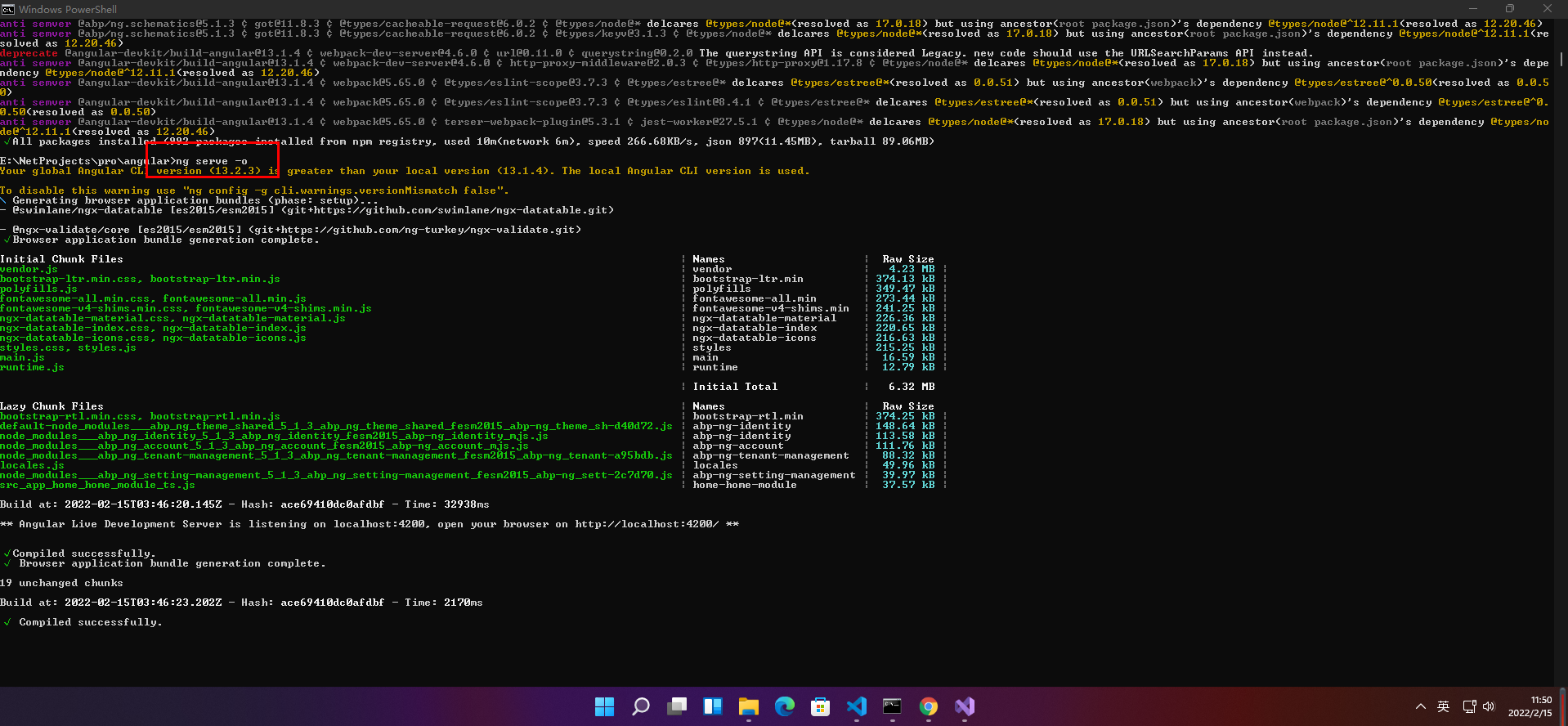Click 'abp-ng-setting-management' in Names column

coord(774,475)
